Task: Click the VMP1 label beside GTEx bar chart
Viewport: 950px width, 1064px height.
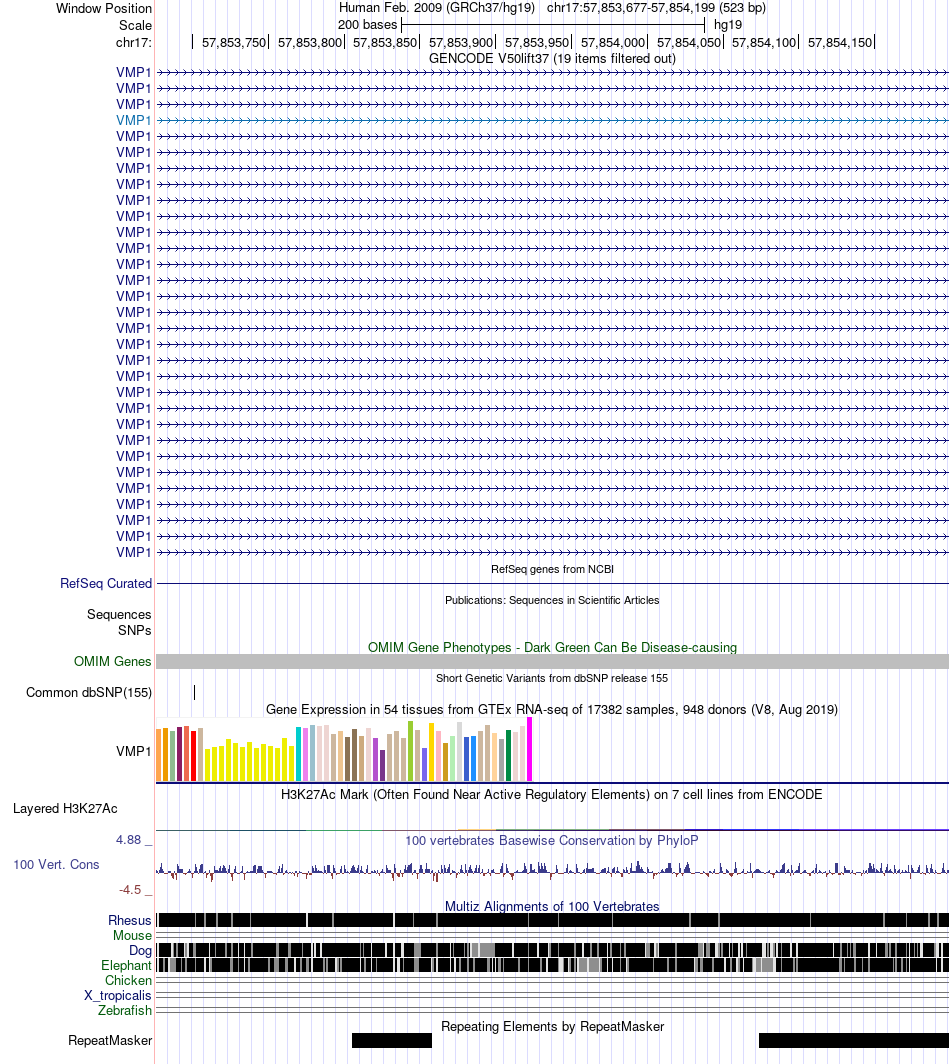Action: tap(134, 751)
